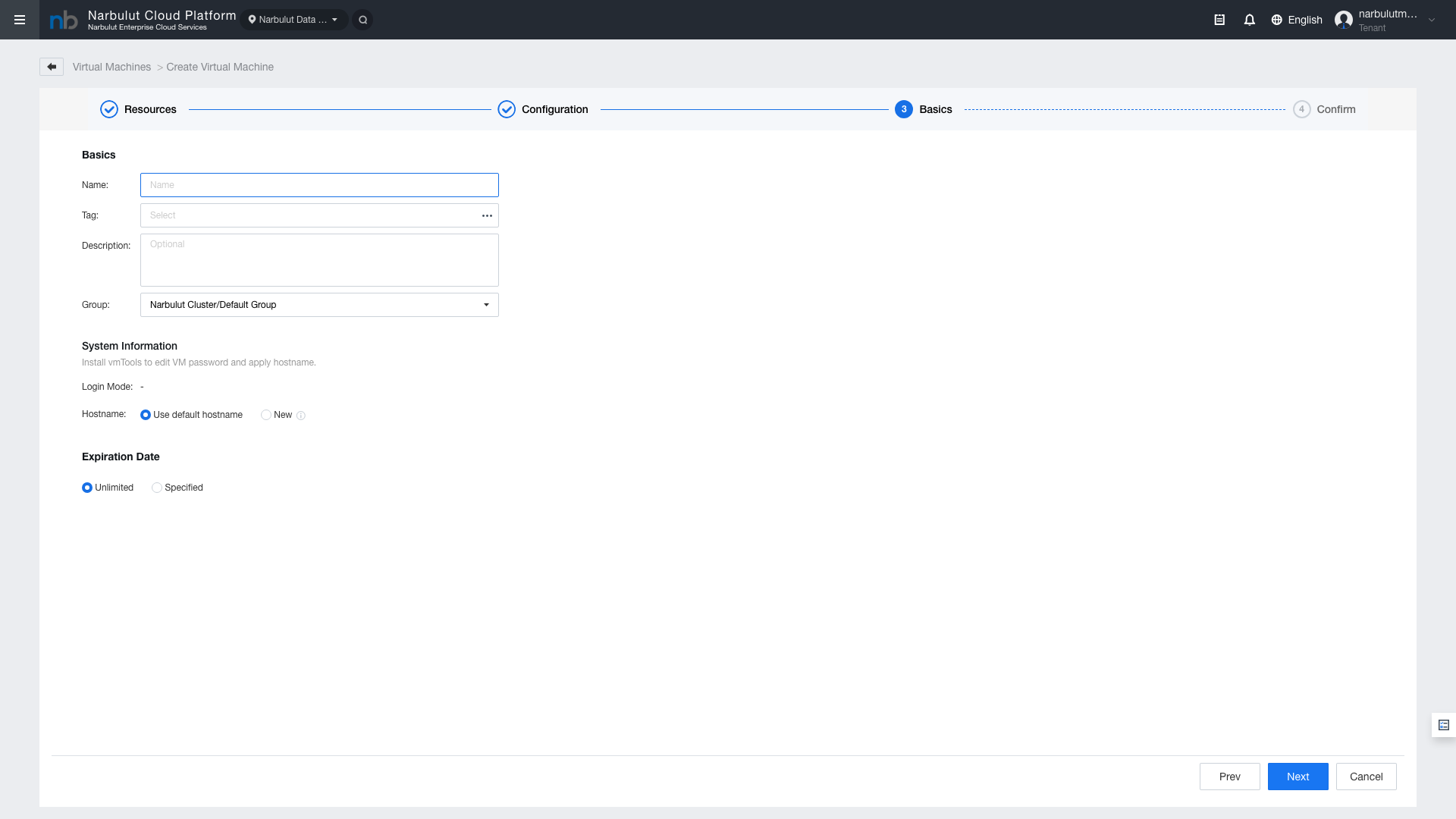
Task: Expand the Narbulut Data center dropdown
Action: tap(294, 20)
